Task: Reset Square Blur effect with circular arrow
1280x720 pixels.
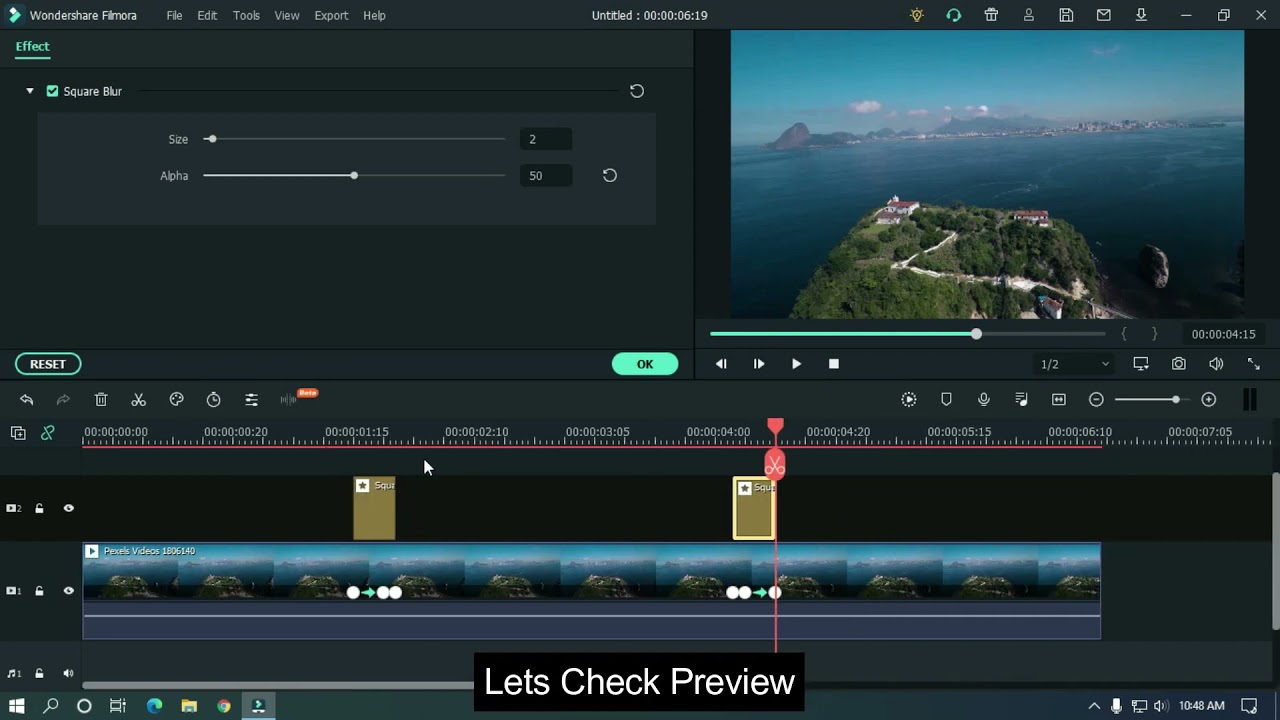Action: pos(637,91)
